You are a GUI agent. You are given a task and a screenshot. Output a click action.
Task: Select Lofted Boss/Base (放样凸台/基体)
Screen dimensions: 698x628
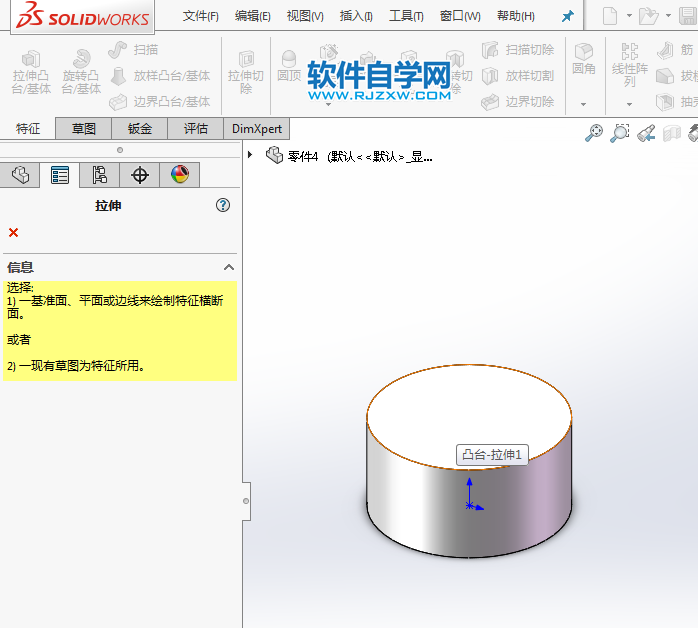click(160, 76)
